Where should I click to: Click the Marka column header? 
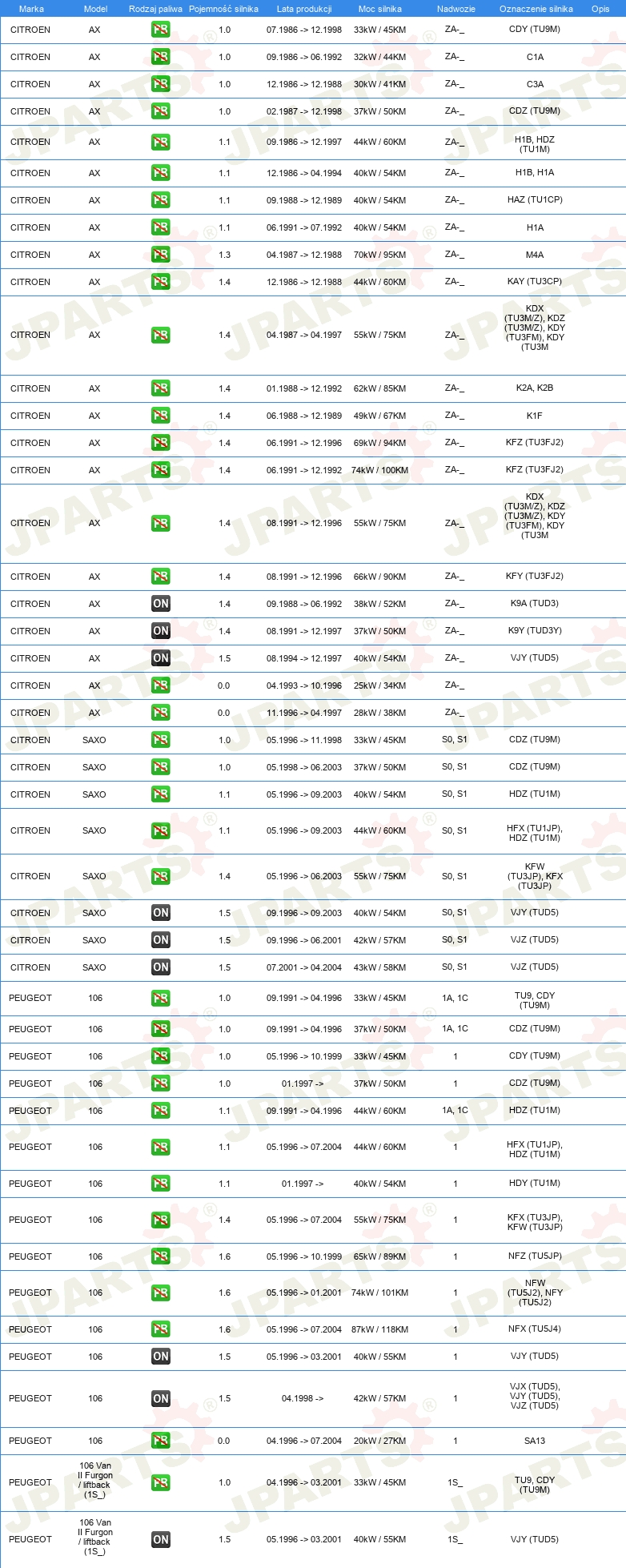point(31,9)
